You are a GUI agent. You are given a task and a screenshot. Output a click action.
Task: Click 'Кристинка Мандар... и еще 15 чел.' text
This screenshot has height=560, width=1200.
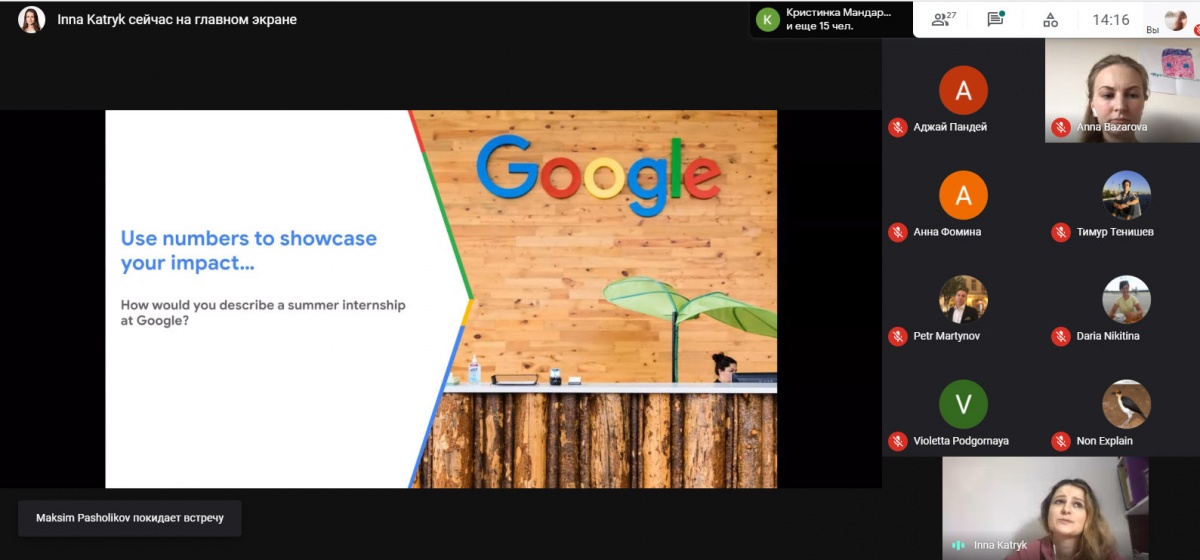(x=838, y=19)
